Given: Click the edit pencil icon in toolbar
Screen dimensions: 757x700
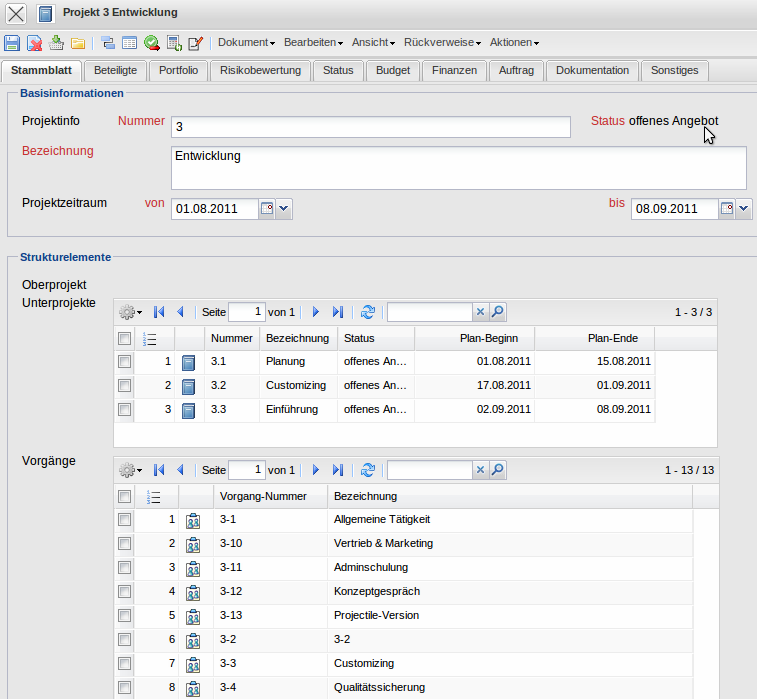Looking at the screenshot, I should [x=196, y=43].
